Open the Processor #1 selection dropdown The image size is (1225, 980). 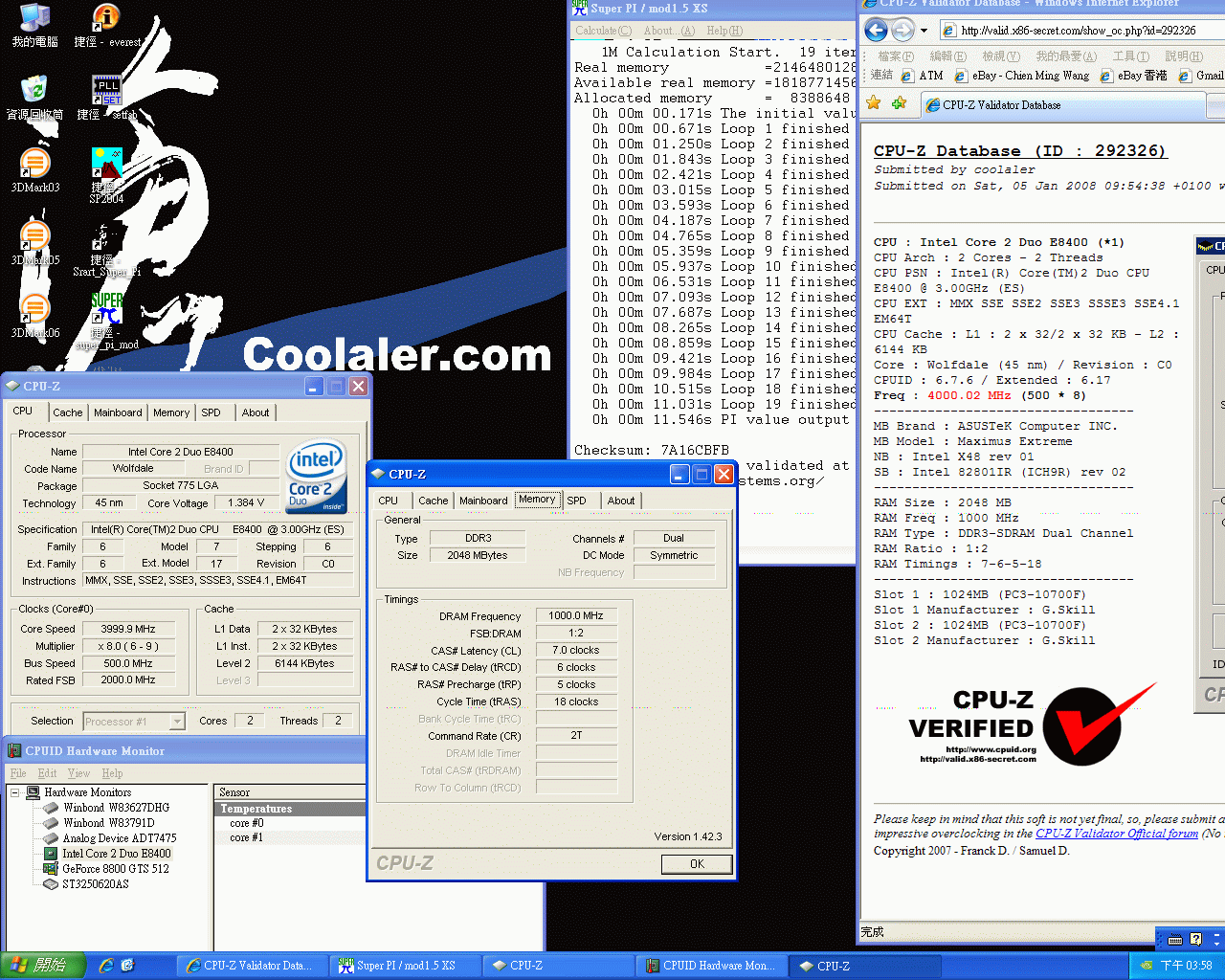[177, 722]
